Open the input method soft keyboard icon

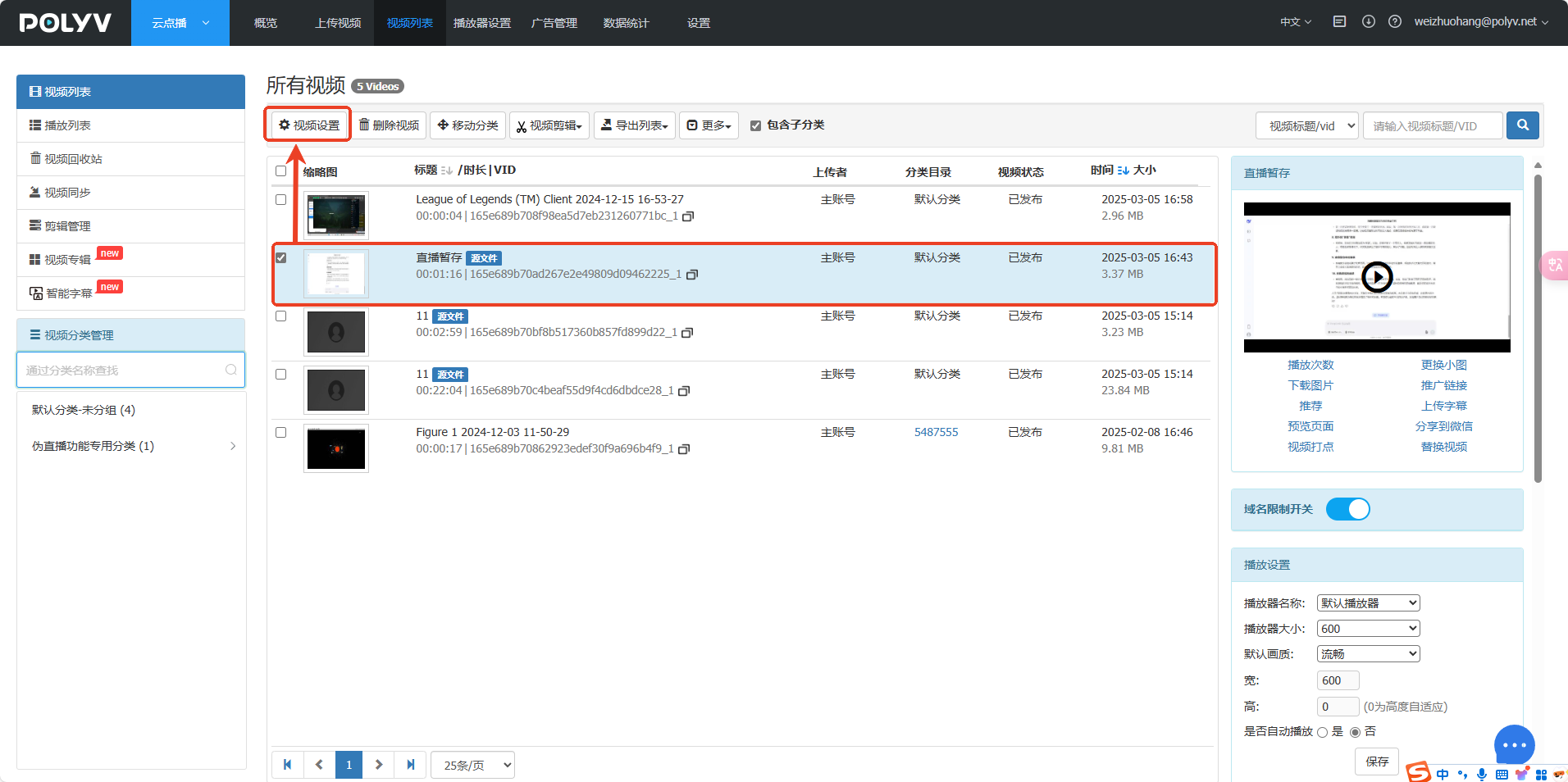(x=1502, y=775)
